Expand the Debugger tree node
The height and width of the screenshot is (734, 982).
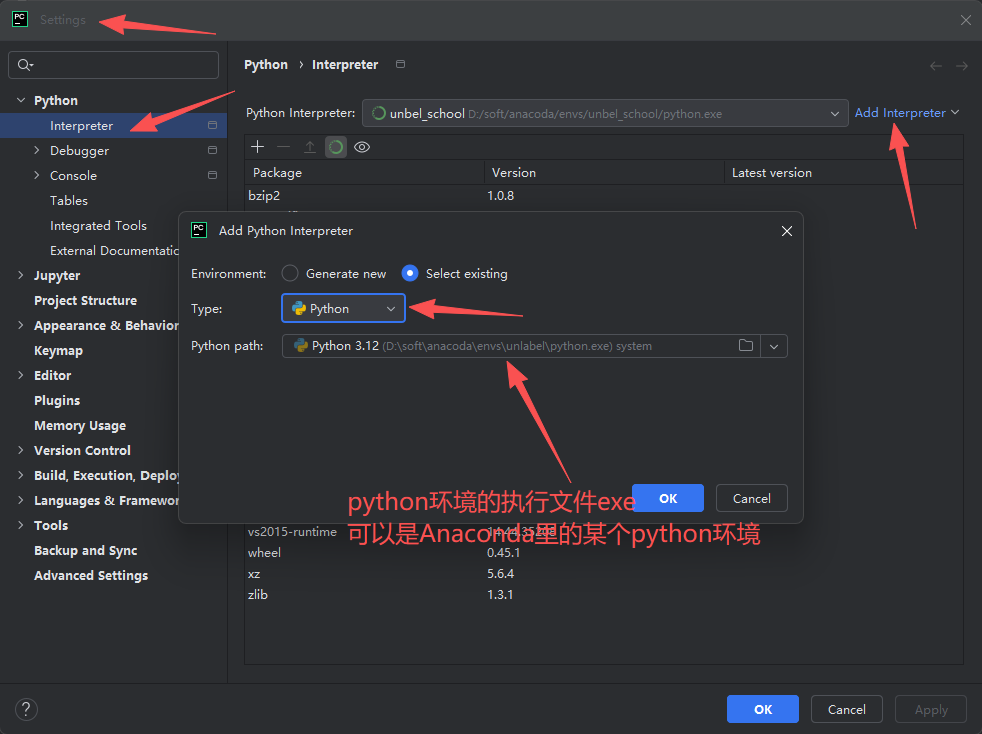36,150
